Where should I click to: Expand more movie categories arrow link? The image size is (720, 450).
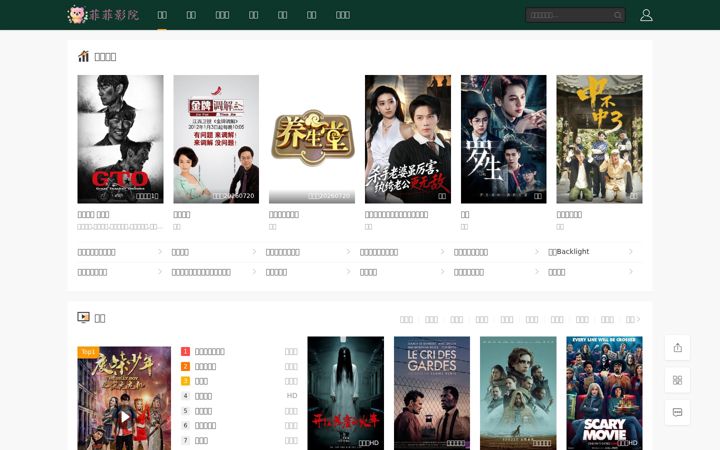tap(633, 319)
